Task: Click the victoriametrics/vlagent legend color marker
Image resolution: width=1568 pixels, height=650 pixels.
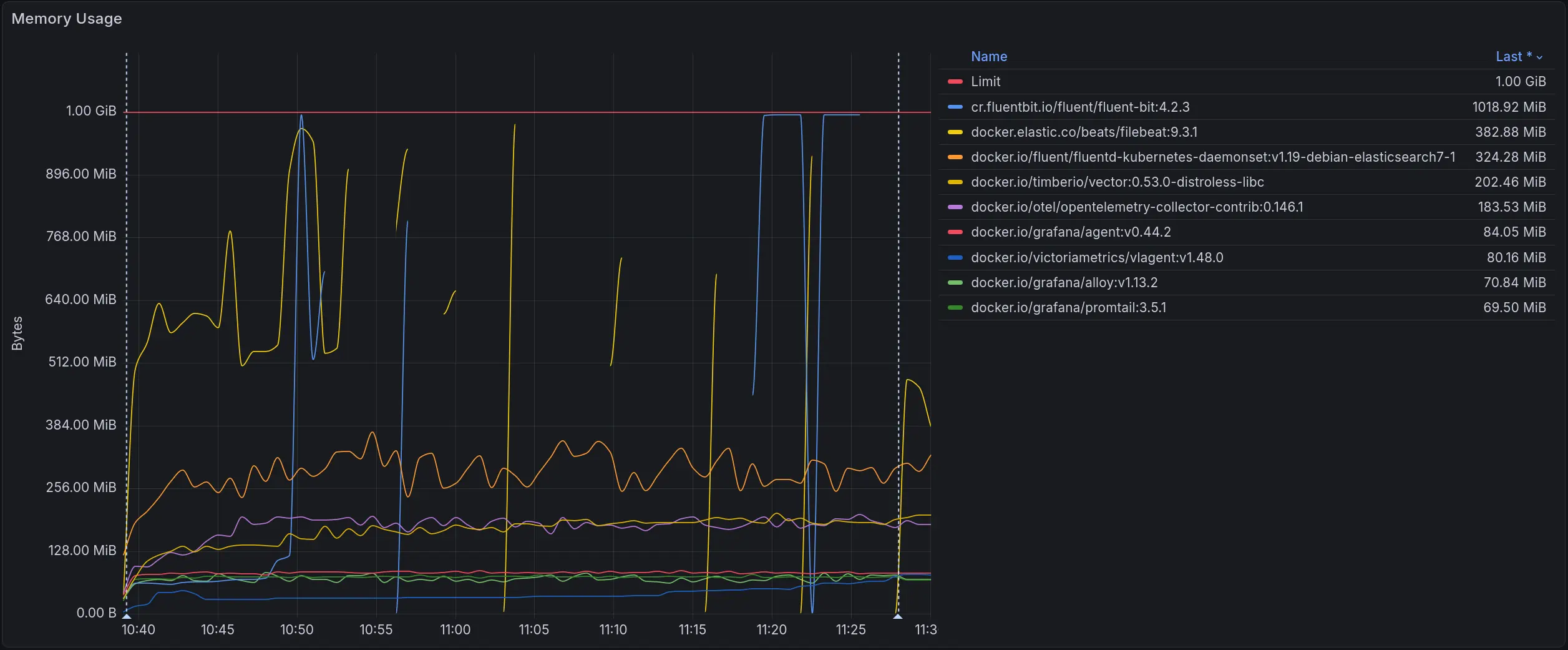Action: tap(955, 257)
